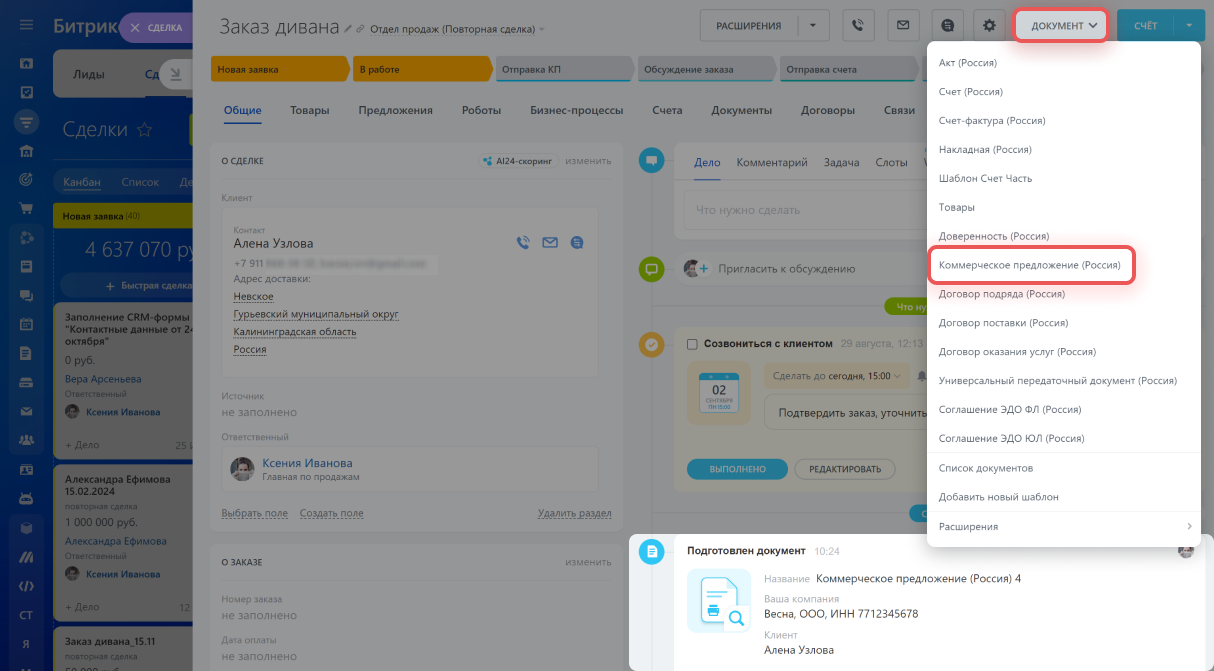
Task: Select Коммерческое предложение (Россия) from the menu
Action: [1030, 265]
